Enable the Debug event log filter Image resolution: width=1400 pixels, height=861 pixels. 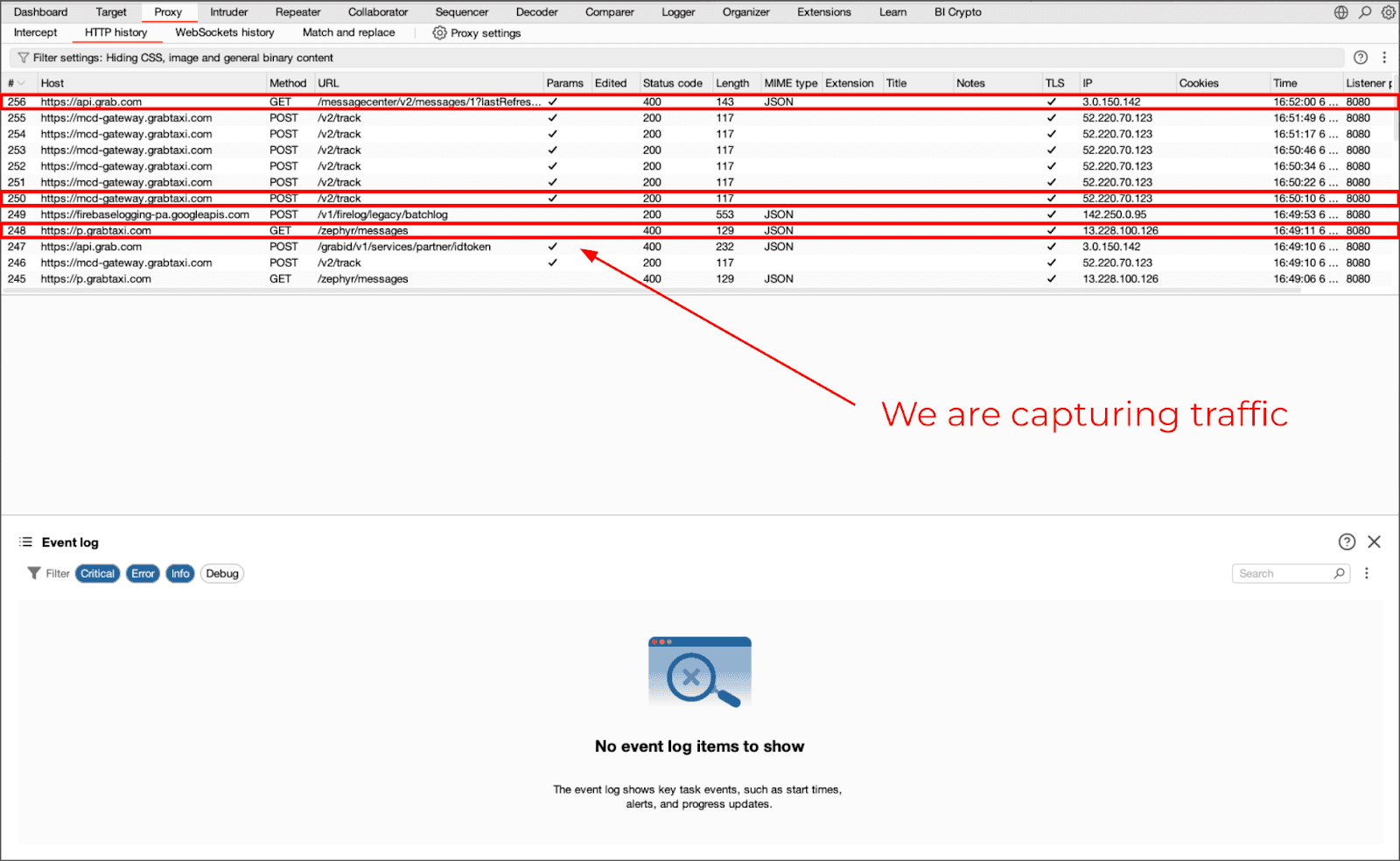221,573
